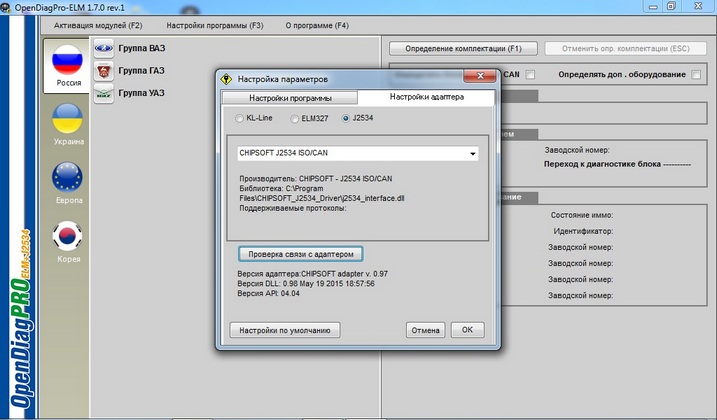Select the KL-Line adapter radio button
Image resolution: width=717 pixels, height=420 pixels.
click(x=239, y=119)
